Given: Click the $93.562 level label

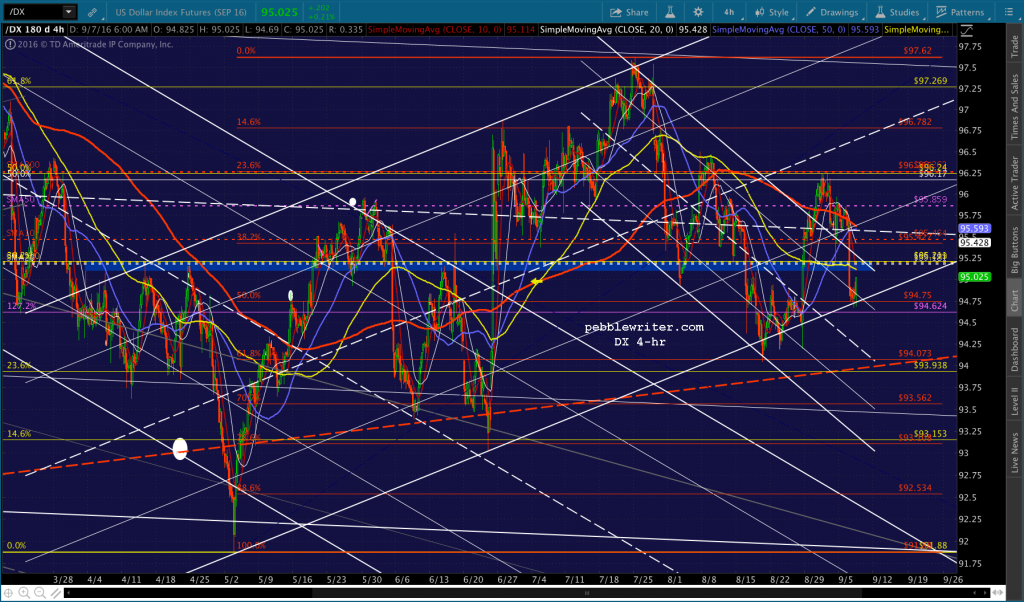Looking at the screenshot, I should pos(914,398).
